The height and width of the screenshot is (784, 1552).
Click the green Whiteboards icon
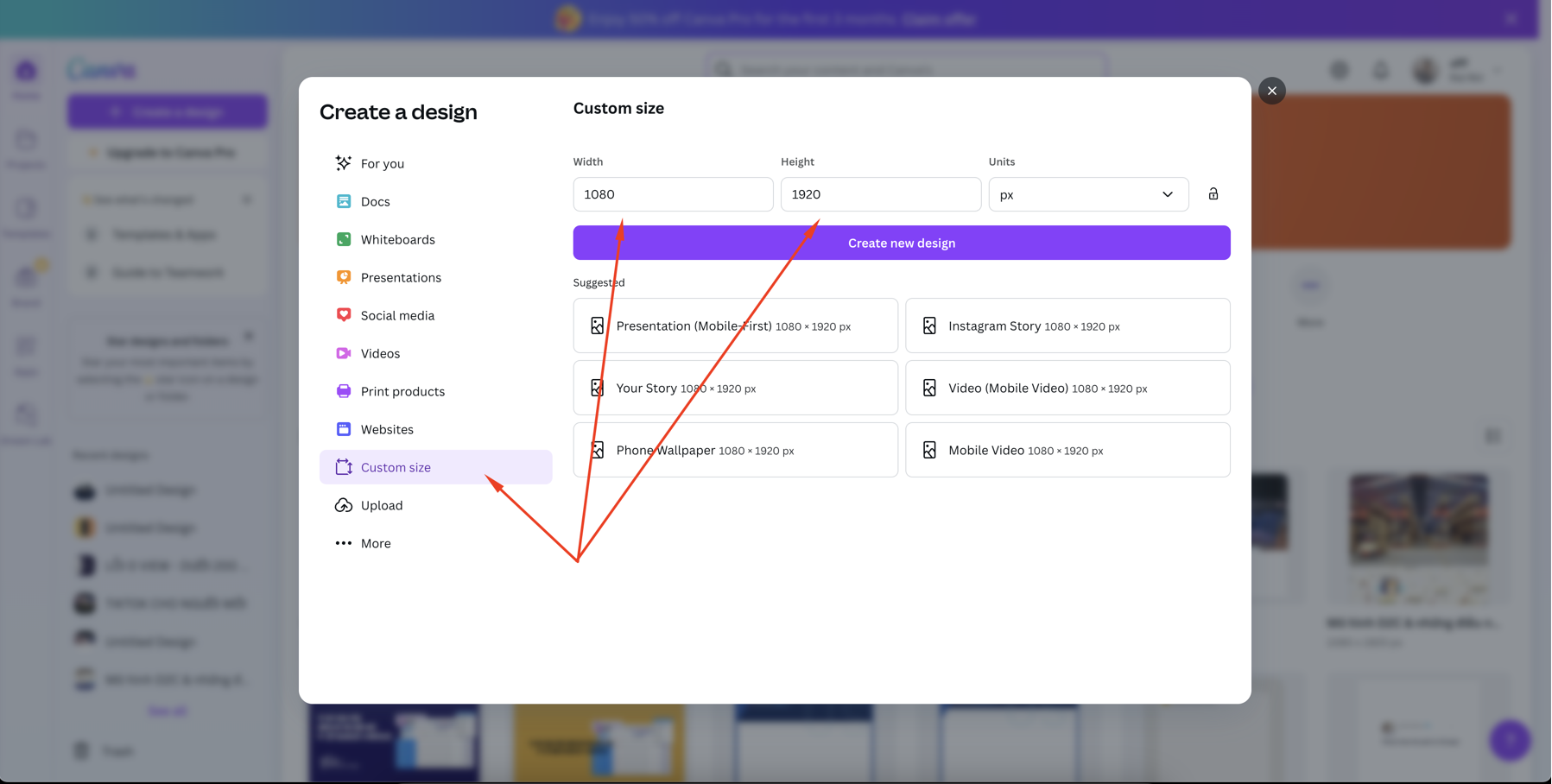tap(343, 239)
